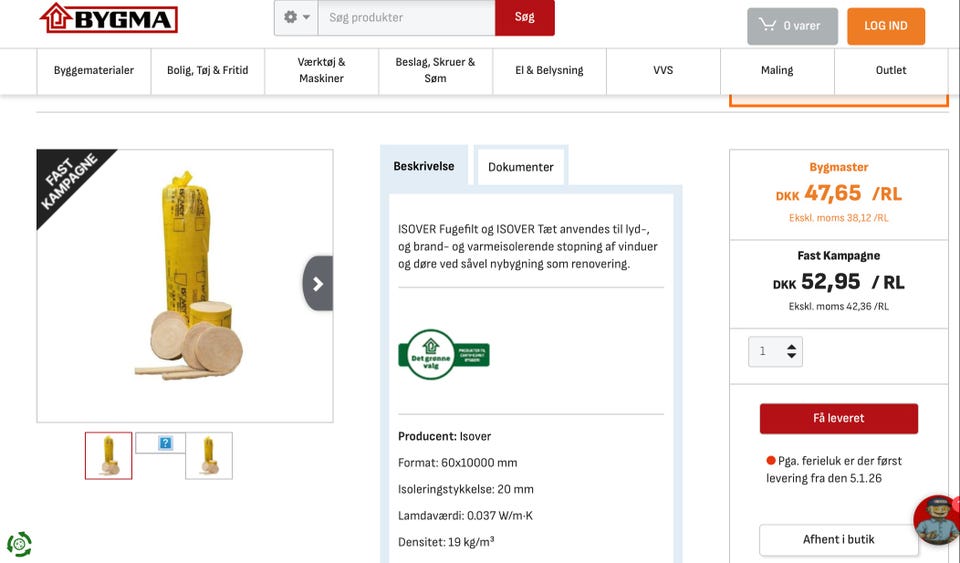Viewport: 960px width, 563px height.
Task: Click the red Søg button
Action: click(x=525, y=17)
